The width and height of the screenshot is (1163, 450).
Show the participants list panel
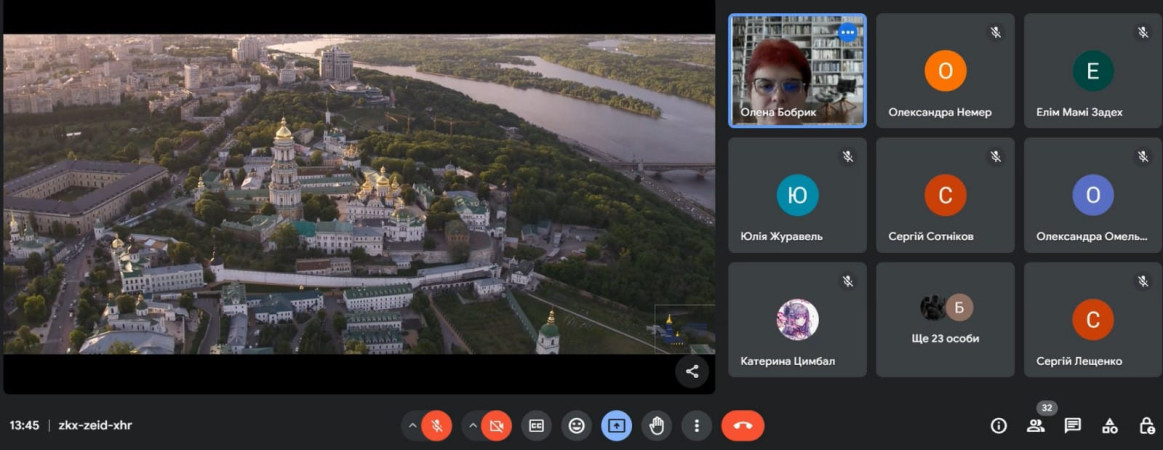tap(1035, 425)
